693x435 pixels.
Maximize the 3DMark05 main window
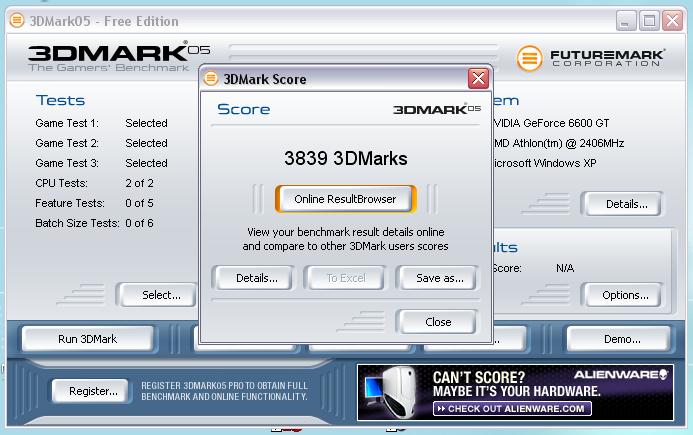(x=649, y=21)
